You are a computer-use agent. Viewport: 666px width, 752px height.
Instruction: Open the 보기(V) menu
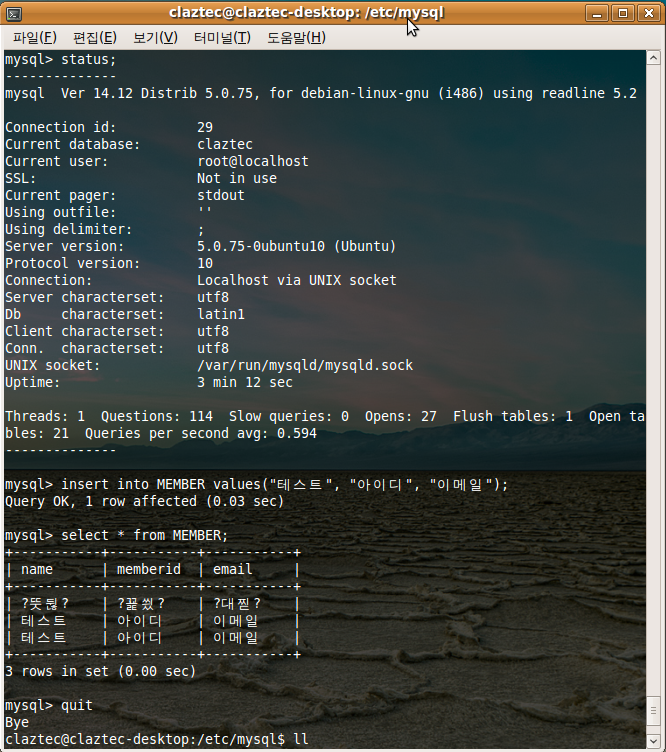(155, 37)
